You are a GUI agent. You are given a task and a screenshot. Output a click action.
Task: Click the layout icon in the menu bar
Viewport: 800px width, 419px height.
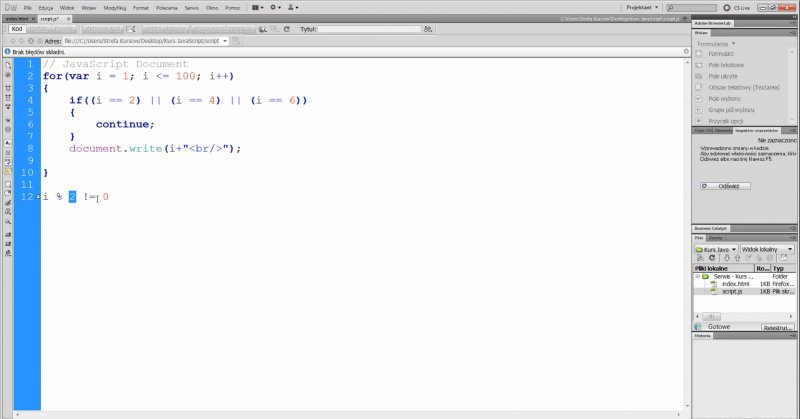[257, 7]
